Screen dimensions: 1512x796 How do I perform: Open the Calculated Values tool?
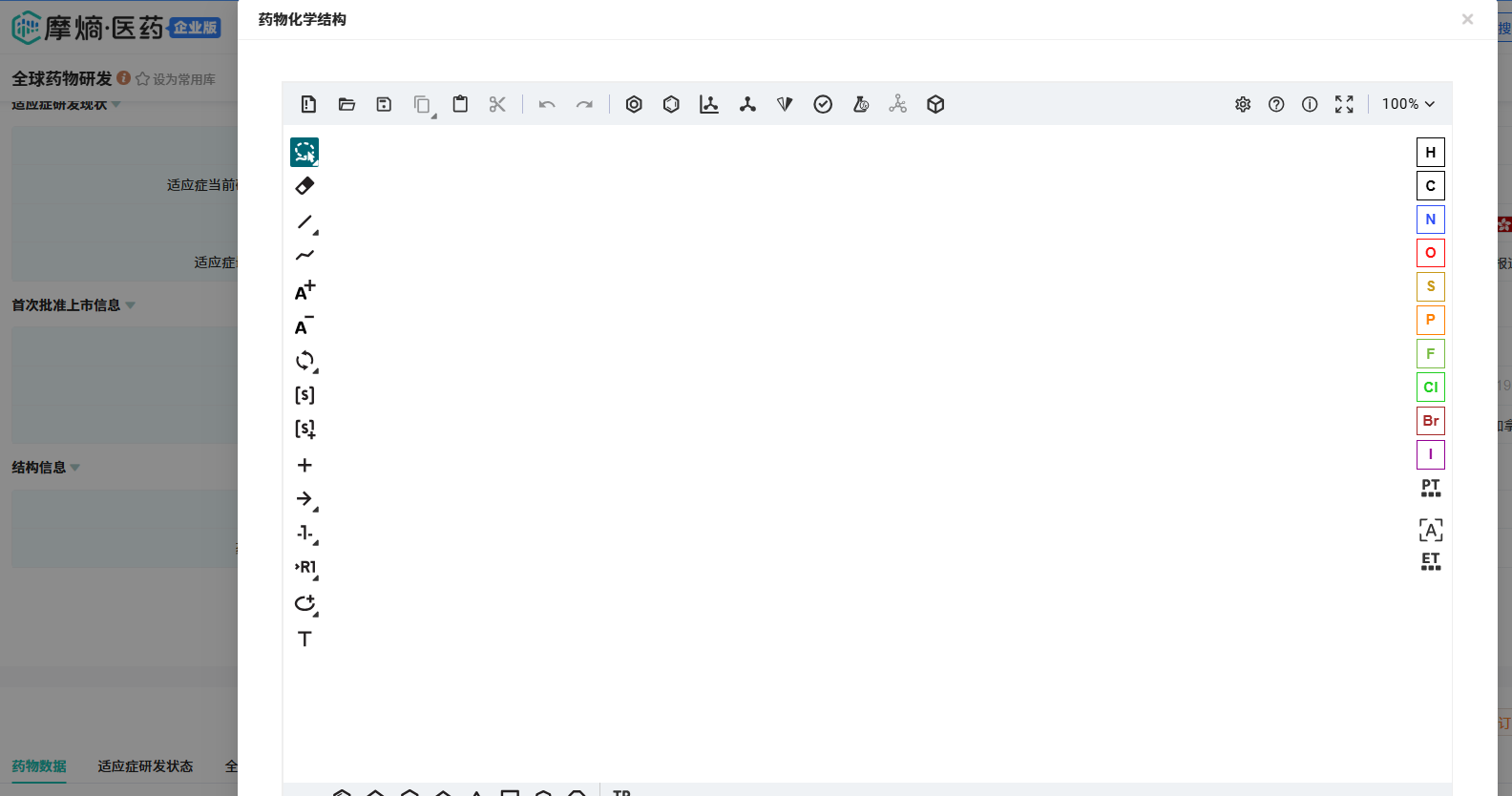point(861,104)
